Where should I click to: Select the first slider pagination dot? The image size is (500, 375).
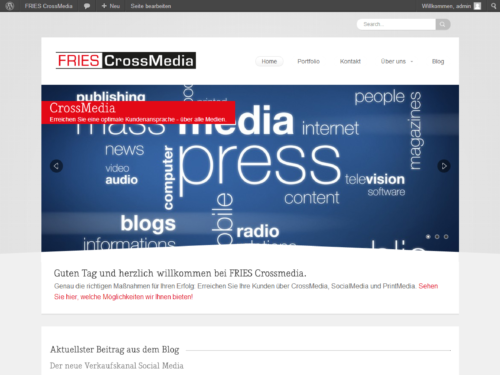pyautogui.click(x=428, y=237)
